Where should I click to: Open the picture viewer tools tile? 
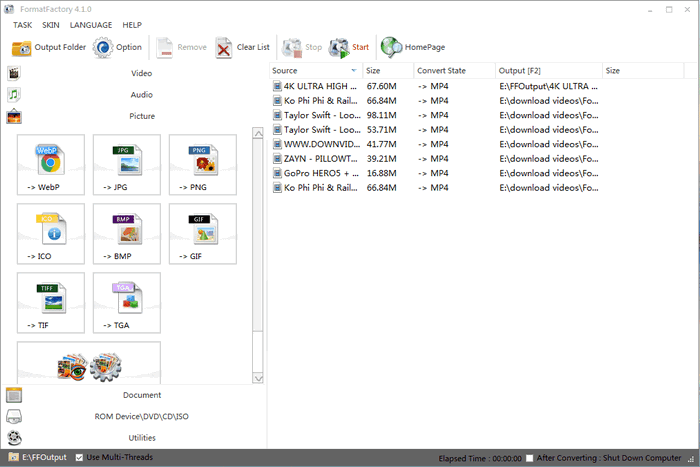pyautogui.click(x=89, y=363)
